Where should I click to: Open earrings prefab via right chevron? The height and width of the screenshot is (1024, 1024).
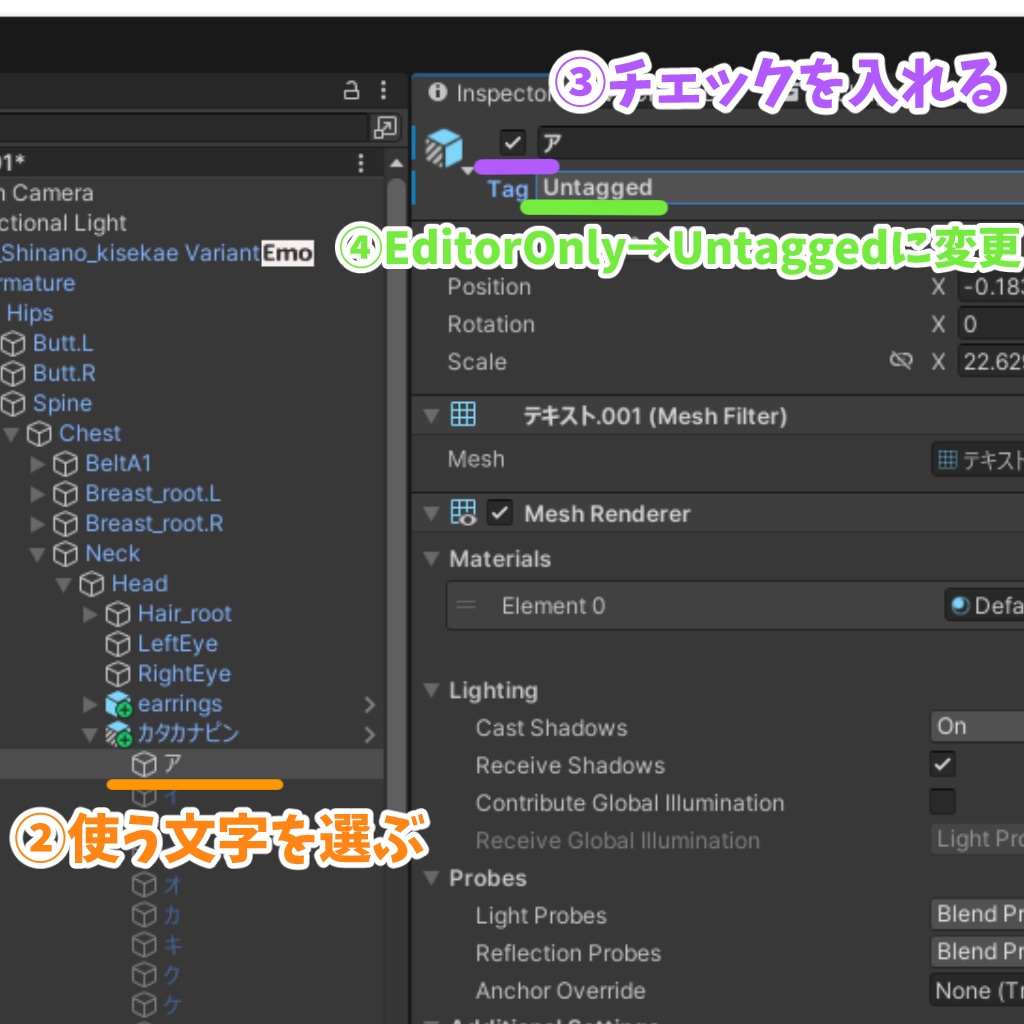(x=370, y=705)
